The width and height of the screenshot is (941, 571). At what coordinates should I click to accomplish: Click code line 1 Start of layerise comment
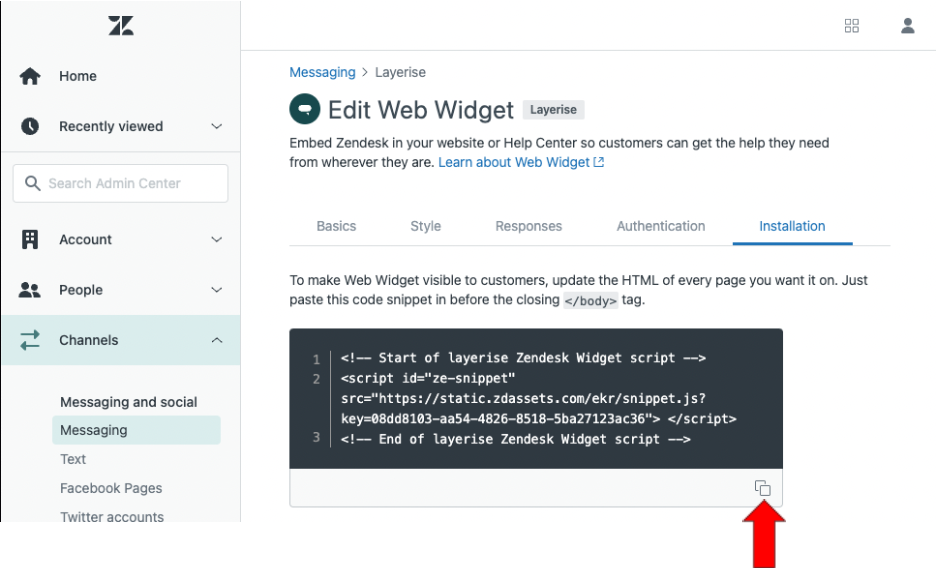click(x=523, y=358)
